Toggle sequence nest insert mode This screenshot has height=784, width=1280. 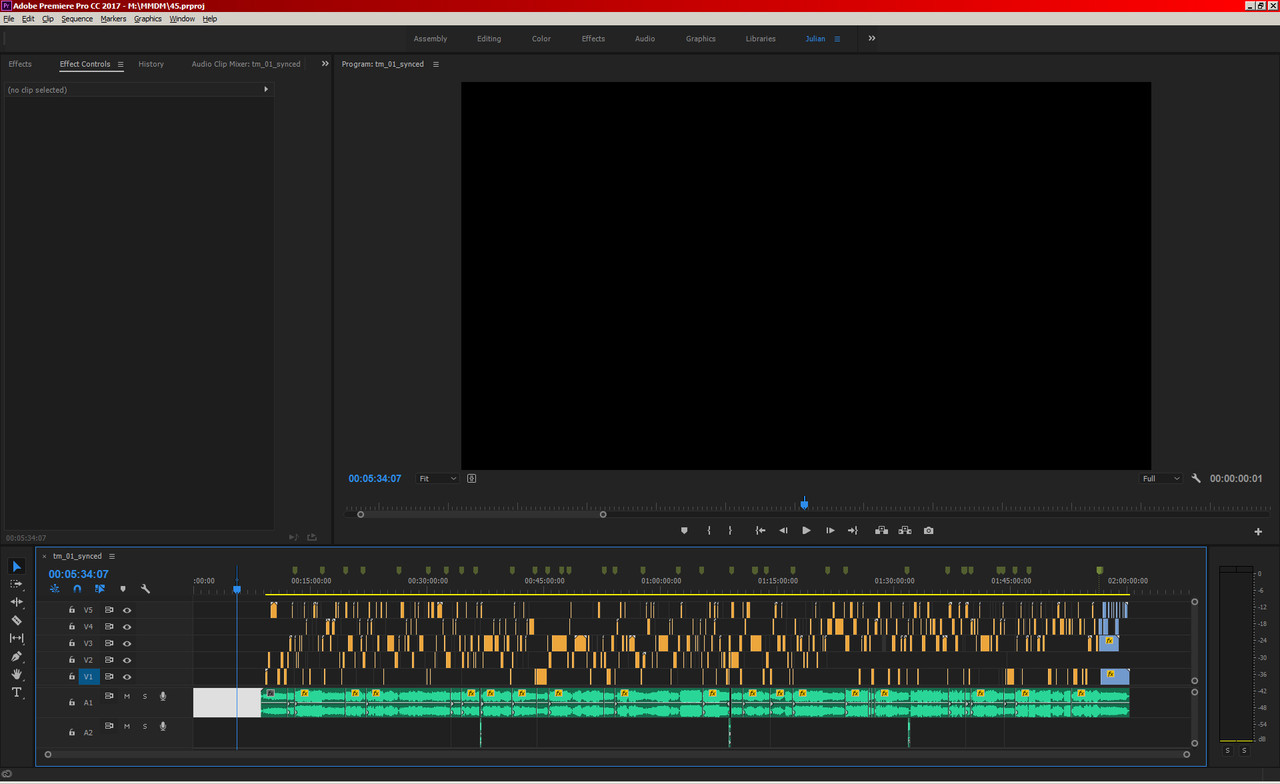pyautogui.click(x=54, y=589)
